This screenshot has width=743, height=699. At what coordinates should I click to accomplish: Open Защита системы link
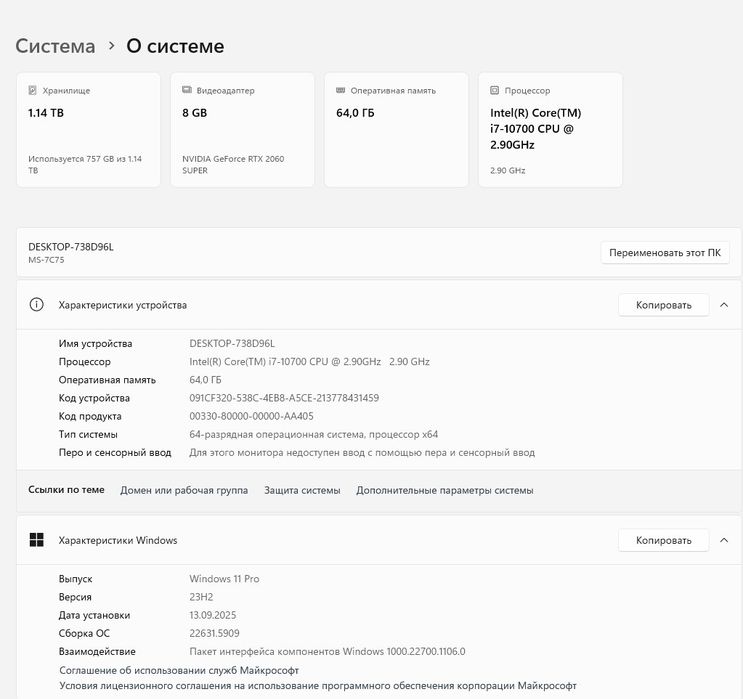coord(302,490)
